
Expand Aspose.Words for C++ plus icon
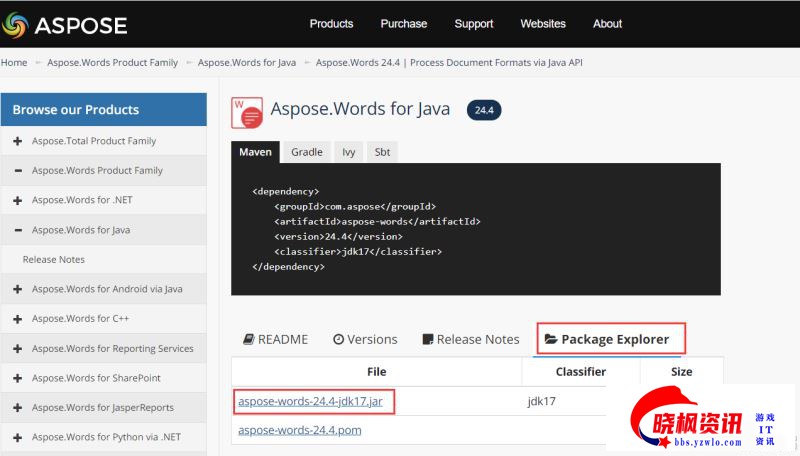tap(18, 319)
